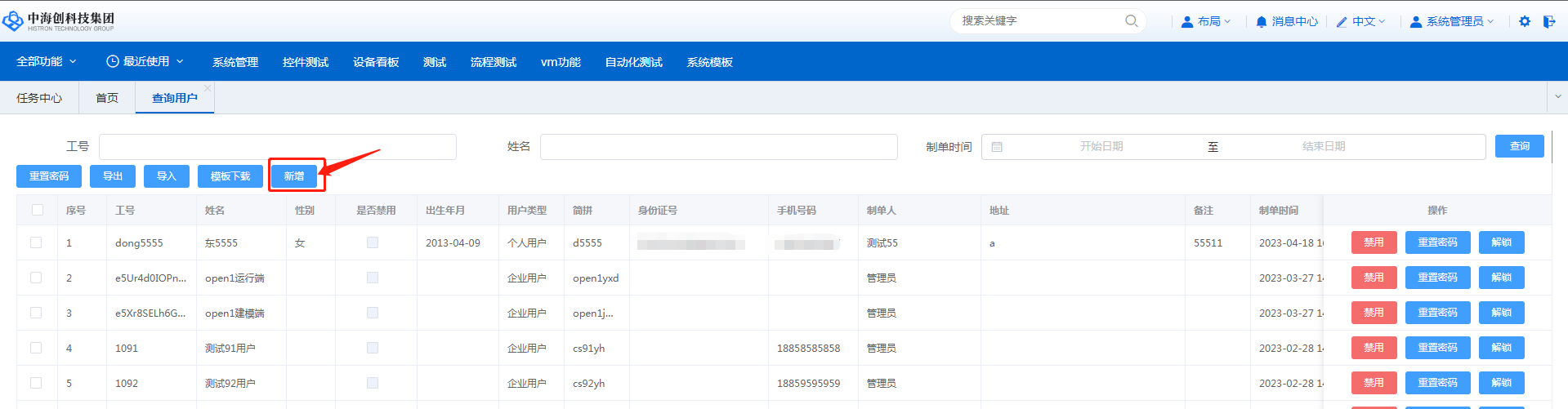This screenshot has height=409, width=1568.
Task: Select all rows with header checkbox
Action: point(38,210)
